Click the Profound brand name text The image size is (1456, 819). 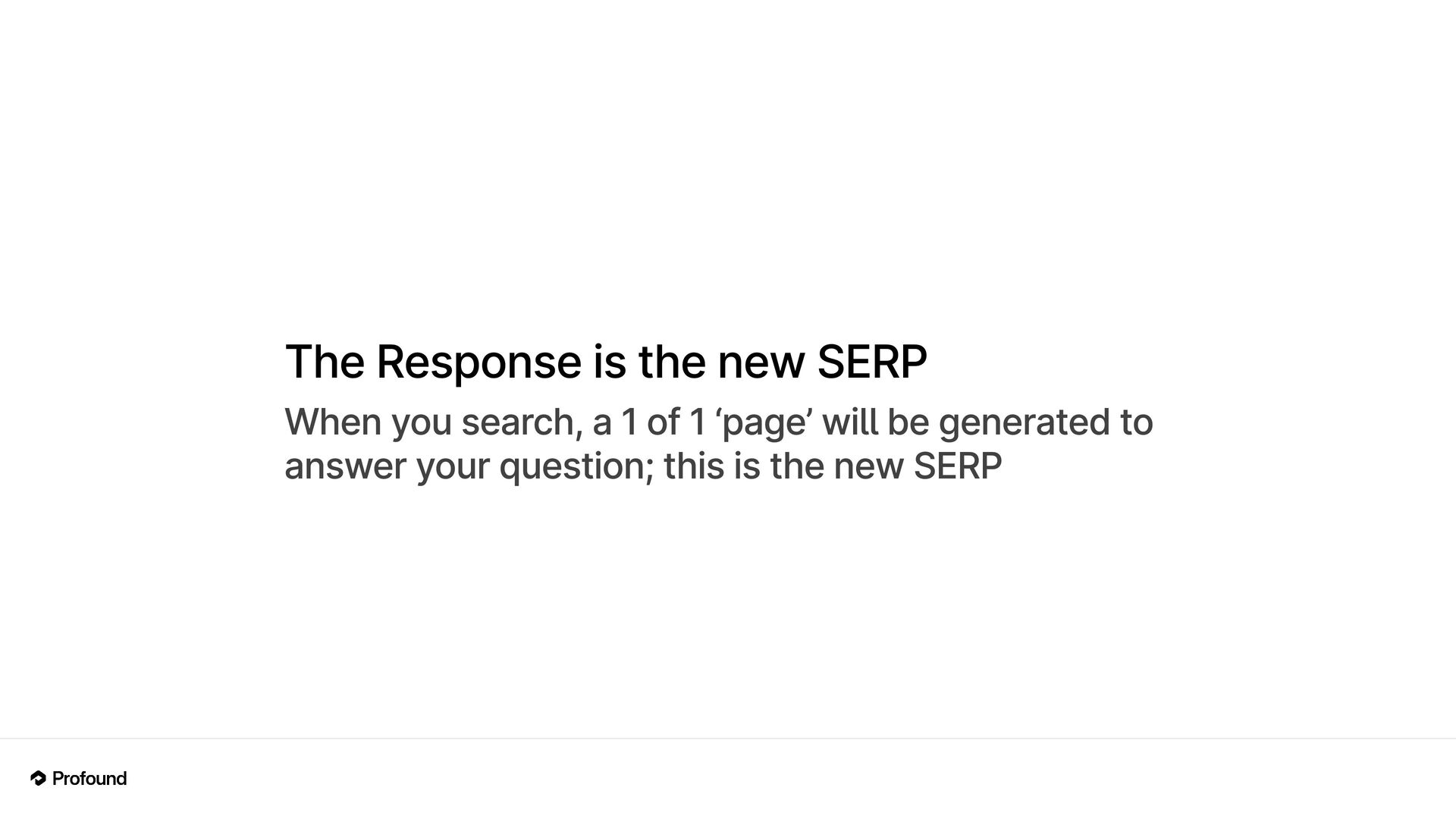[89, 779]
